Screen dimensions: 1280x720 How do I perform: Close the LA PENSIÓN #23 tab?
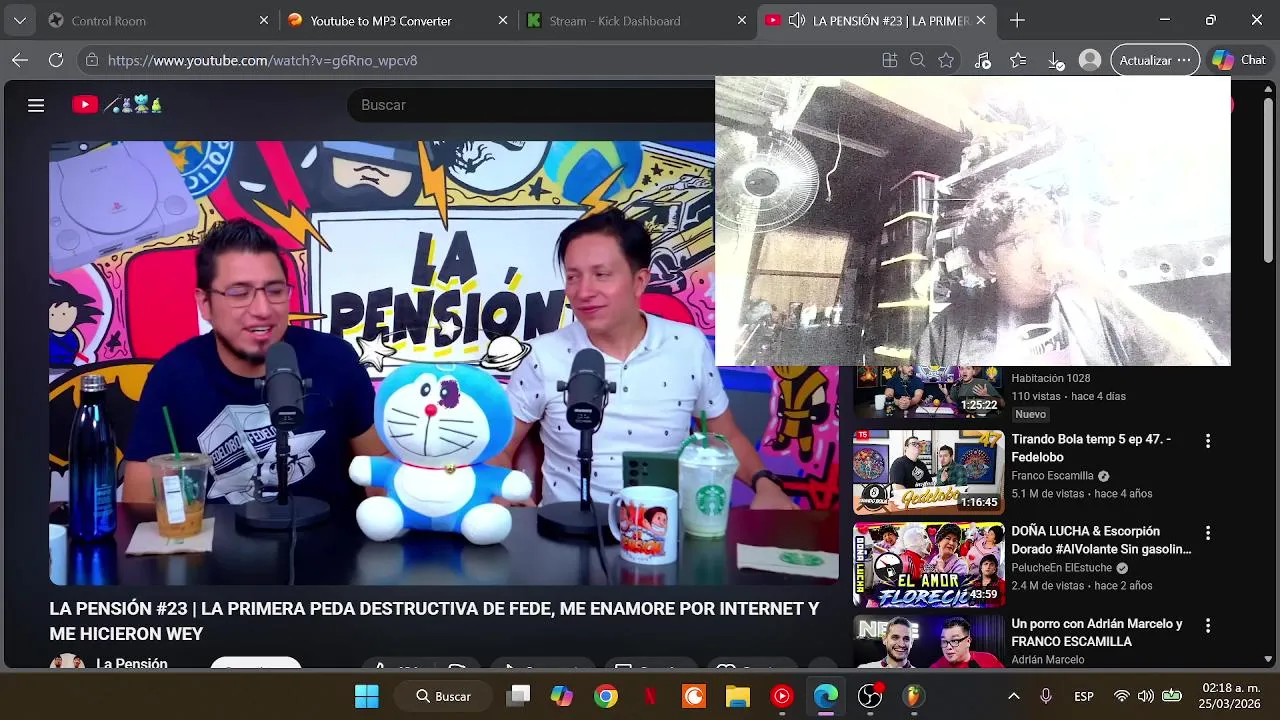pyautogui.click(x=981, y=20)
